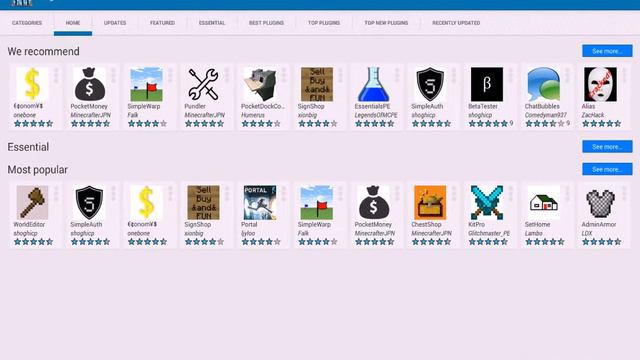Click the KitPro plugin name

pos(476,224)
